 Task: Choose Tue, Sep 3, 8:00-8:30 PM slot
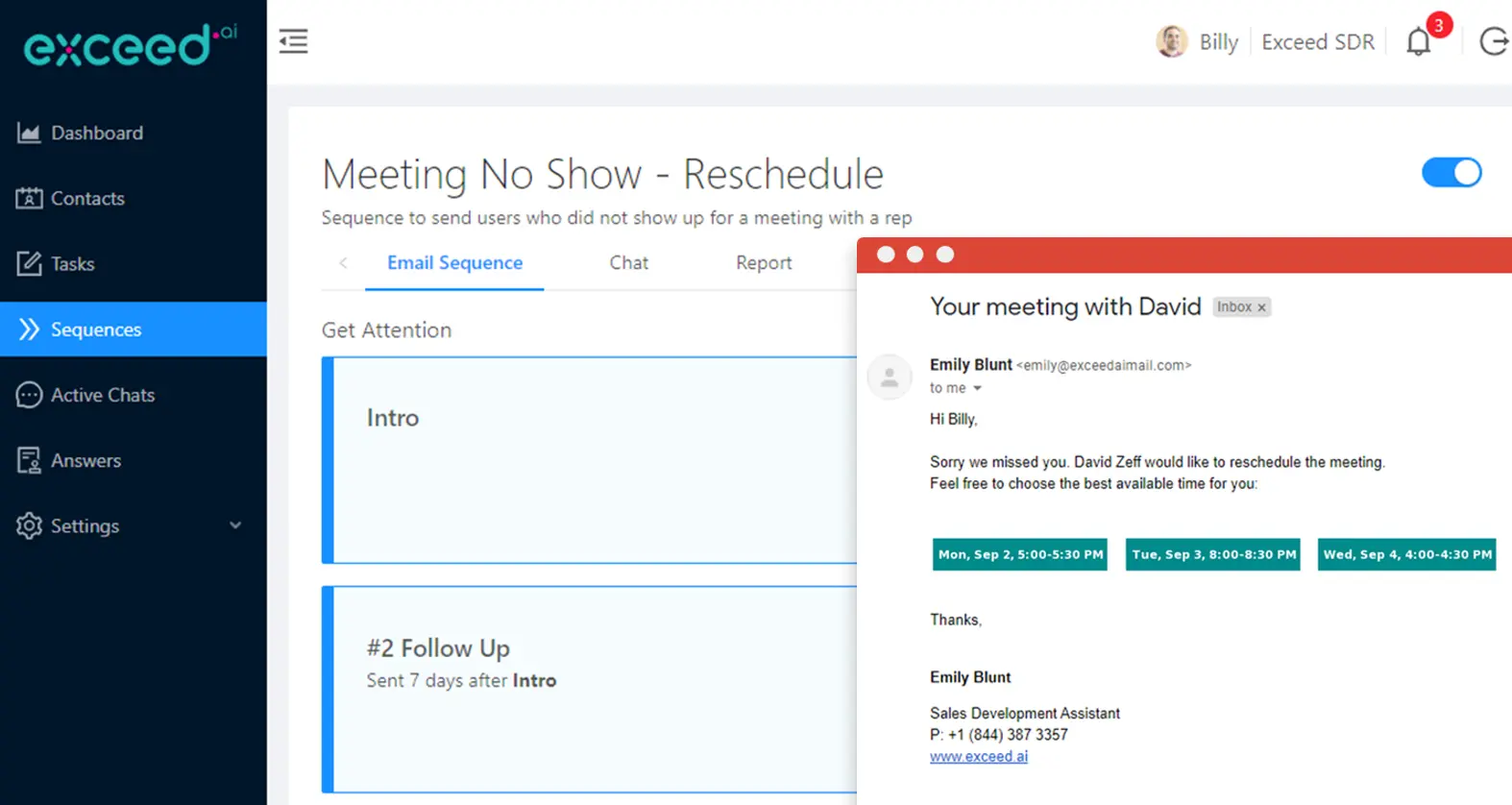coord(1213,554)
